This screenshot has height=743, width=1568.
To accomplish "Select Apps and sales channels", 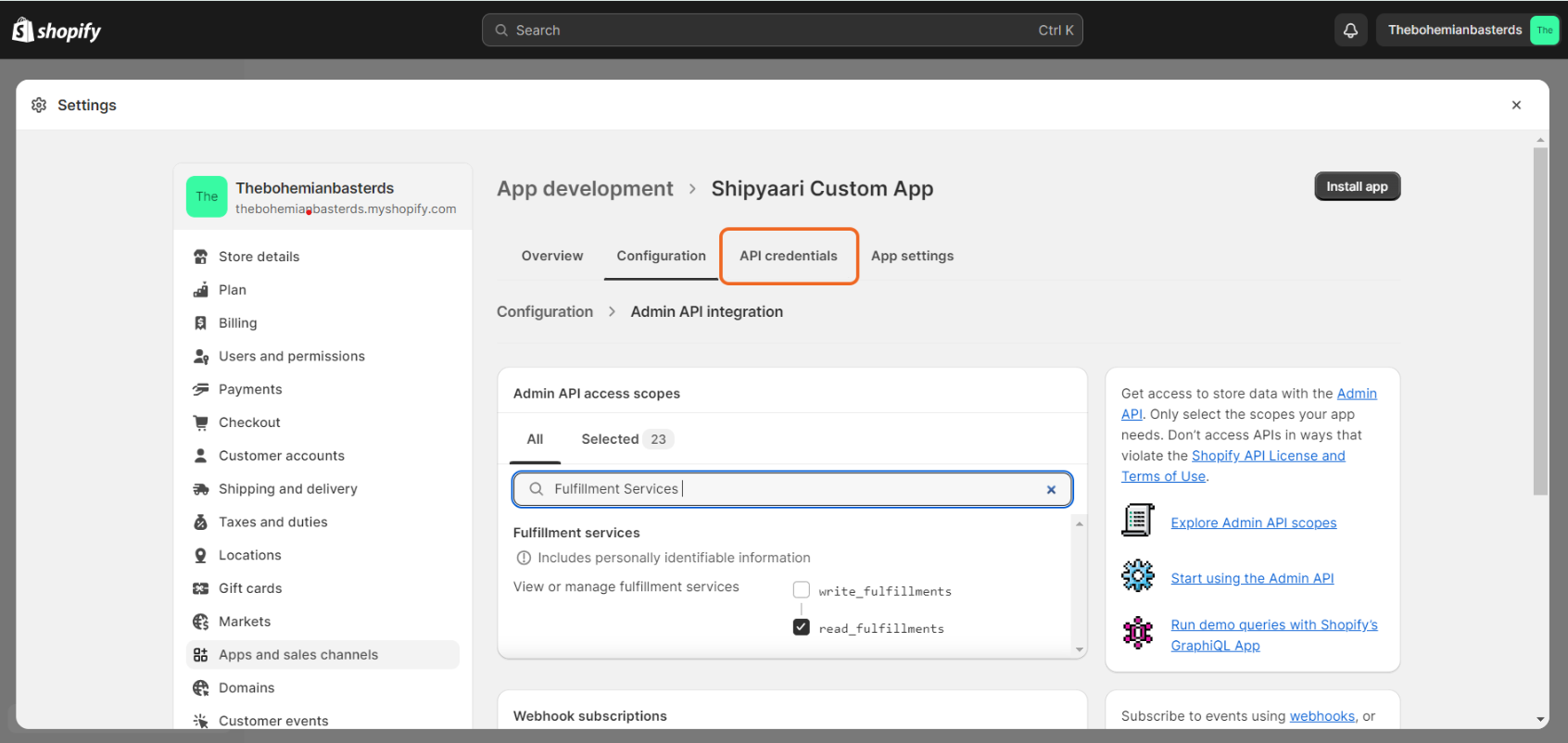I will (322, 655).
